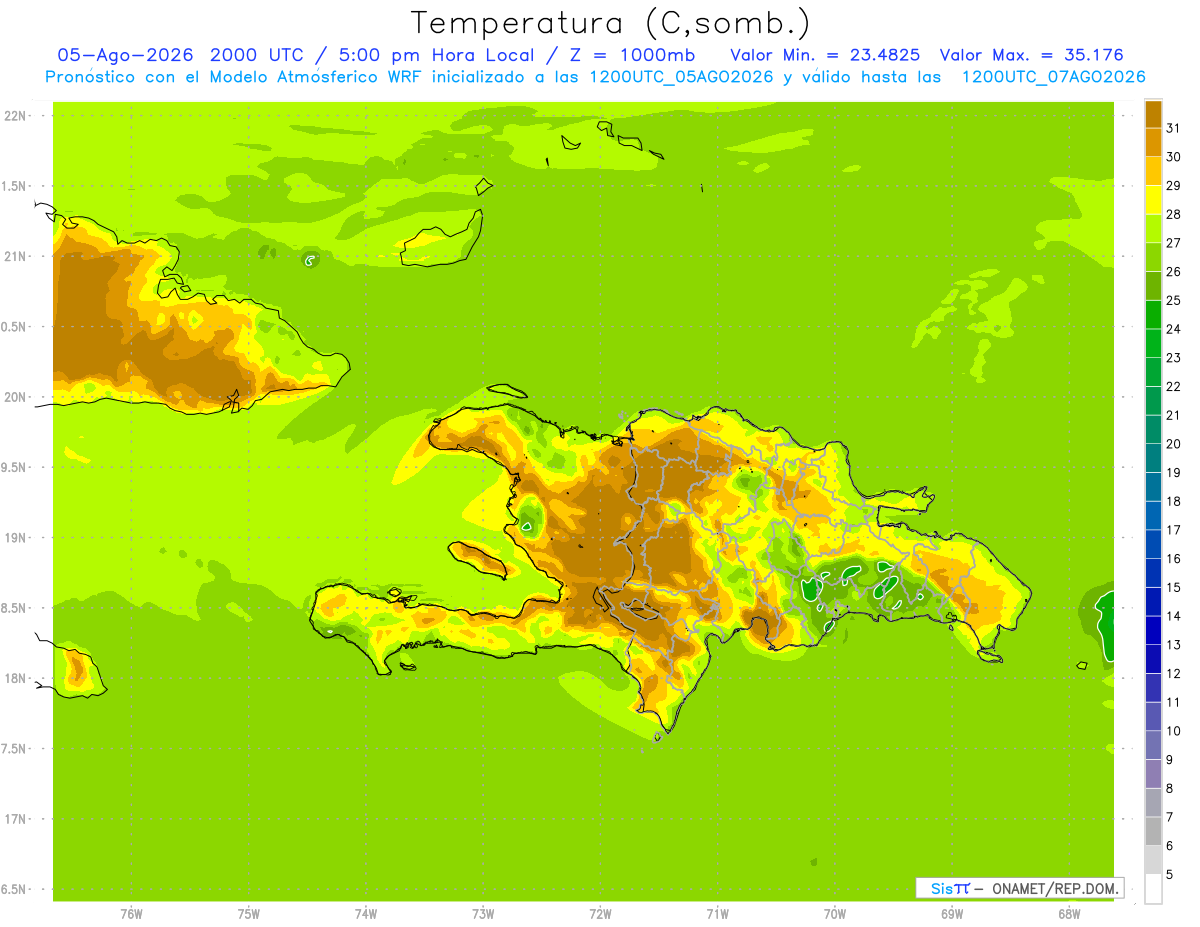This screenshot has width=1200, height=927.
Task: Click colorbar label "11"
Action: pos(1173,702)
